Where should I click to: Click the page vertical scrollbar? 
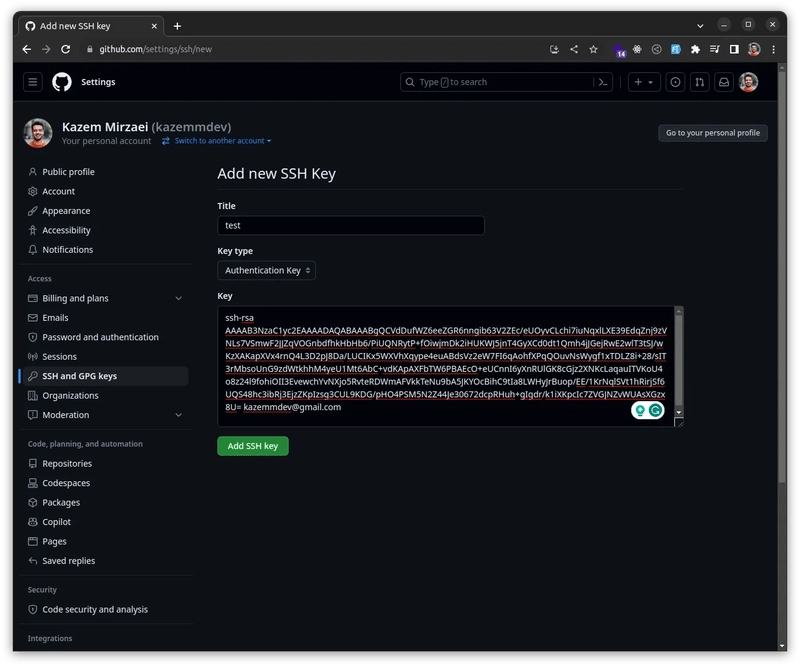click(x=782, y=278)
